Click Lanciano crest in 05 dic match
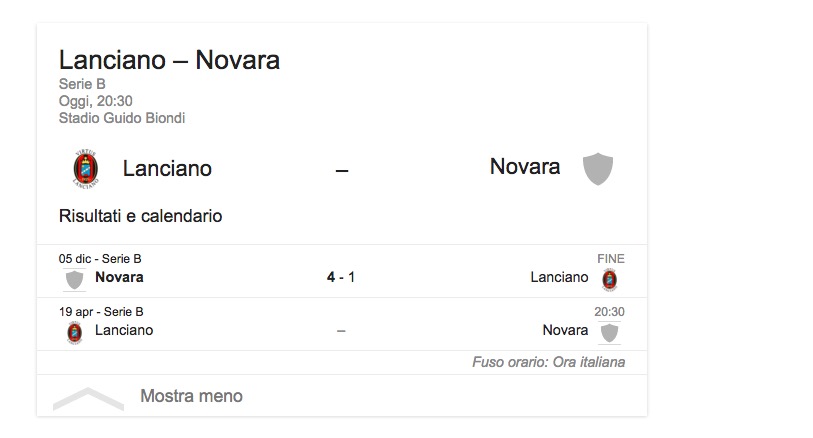Image resolution: width=813 pixels, height=438 pixels. 609,279
